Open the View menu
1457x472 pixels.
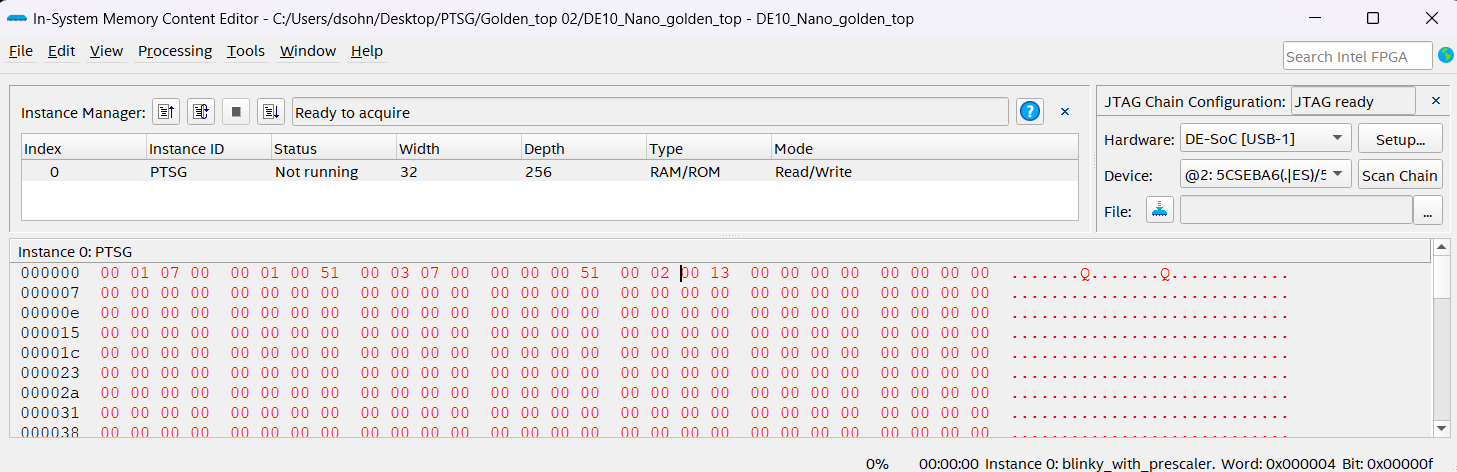106,51
